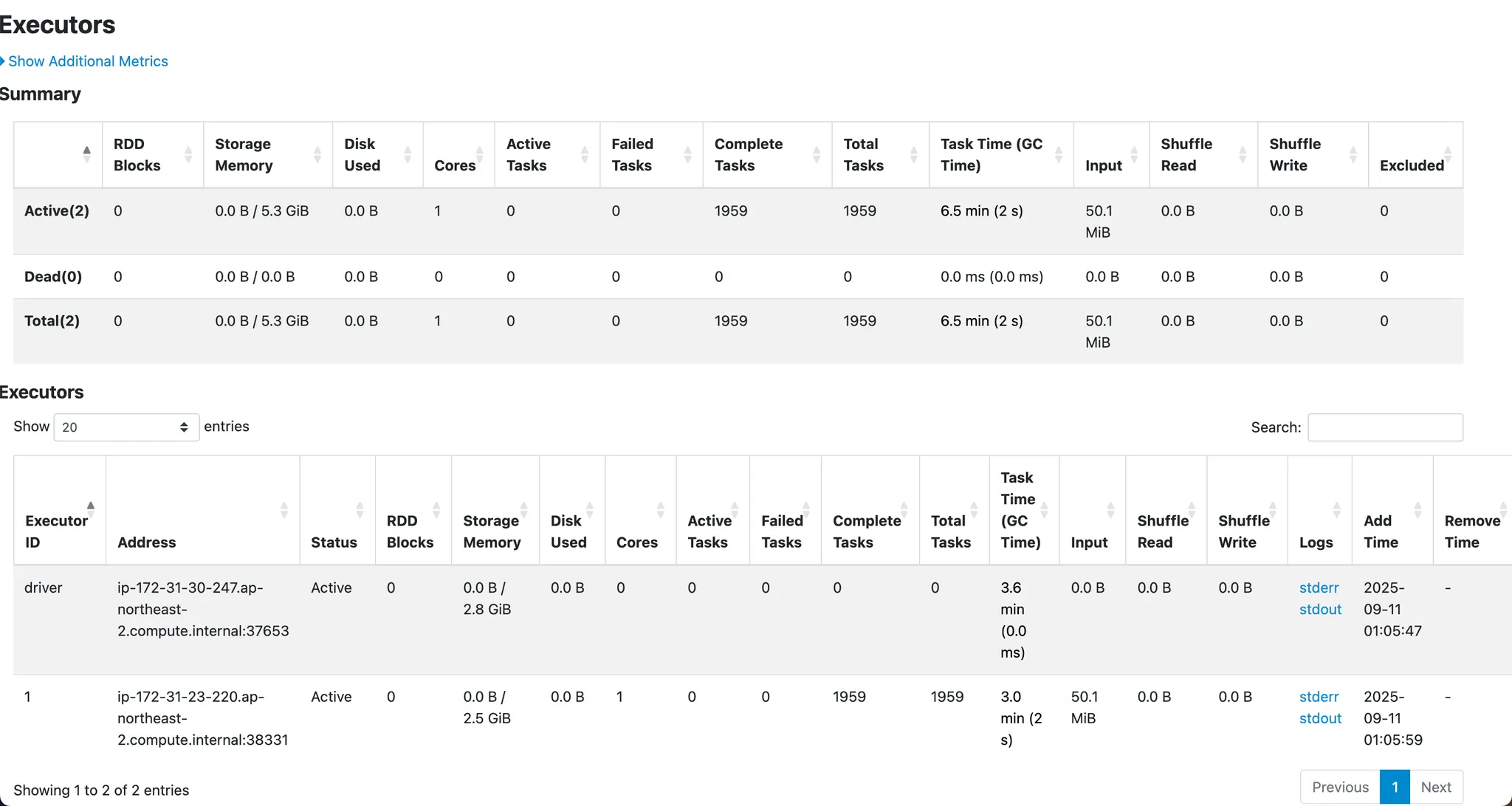Screen dimensions: 1512x806
Task: Go to Previous page of entries
Action: [x=1340, y=788]
